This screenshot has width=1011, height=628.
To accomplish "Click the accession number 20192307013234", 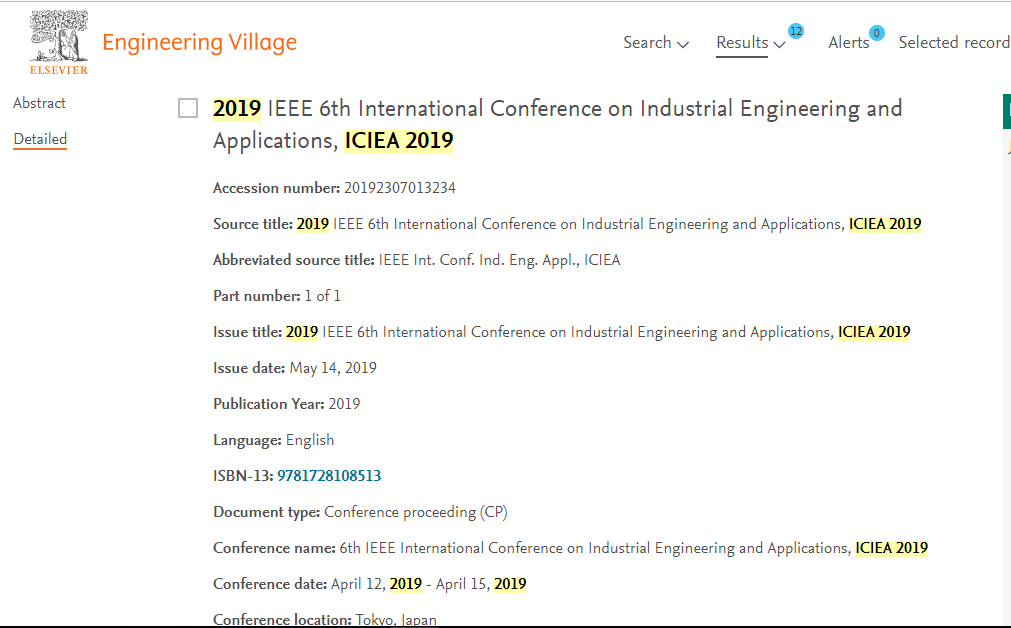I will pos(400,188).
